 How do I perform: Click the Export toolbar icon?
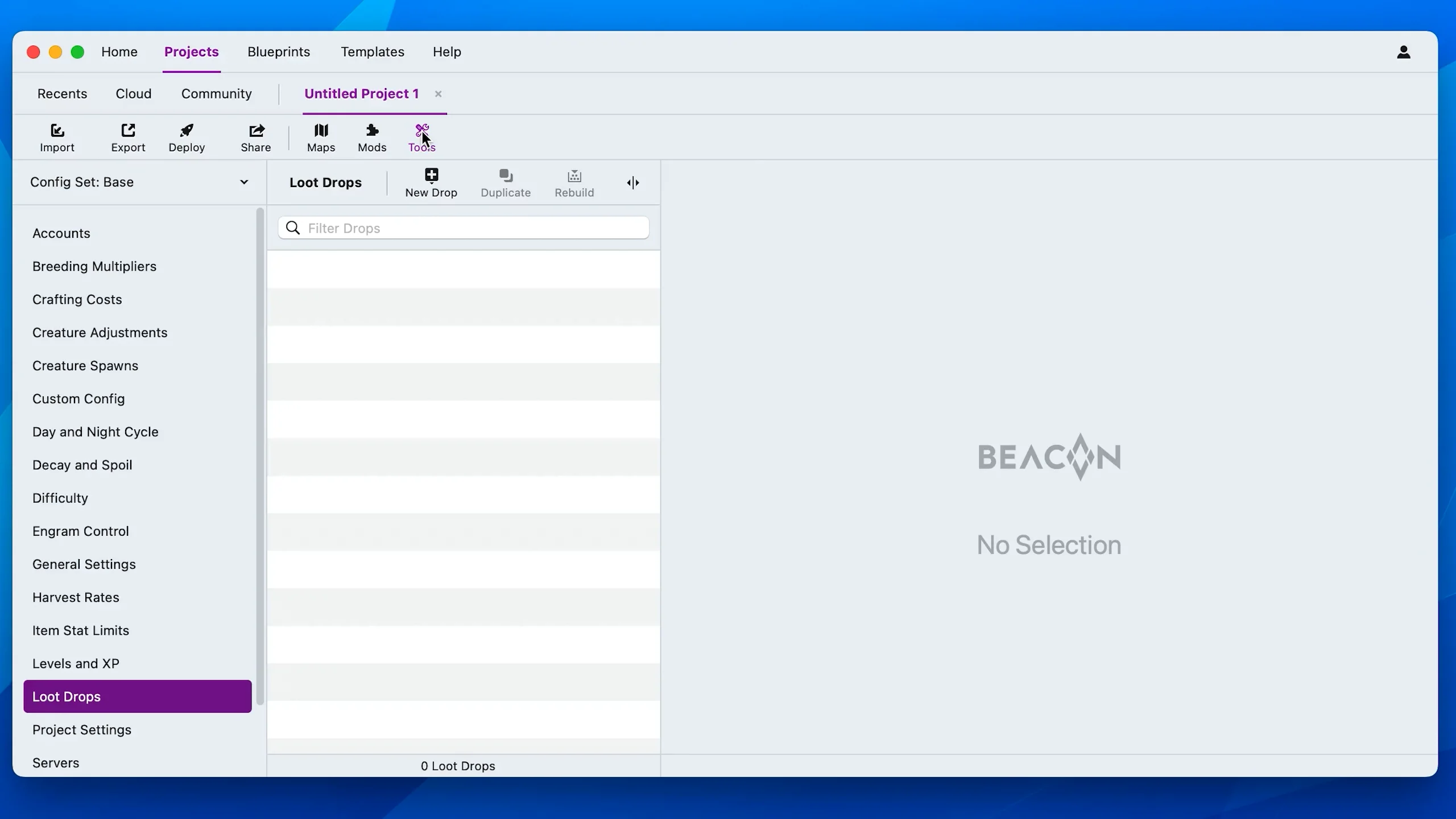128,131
